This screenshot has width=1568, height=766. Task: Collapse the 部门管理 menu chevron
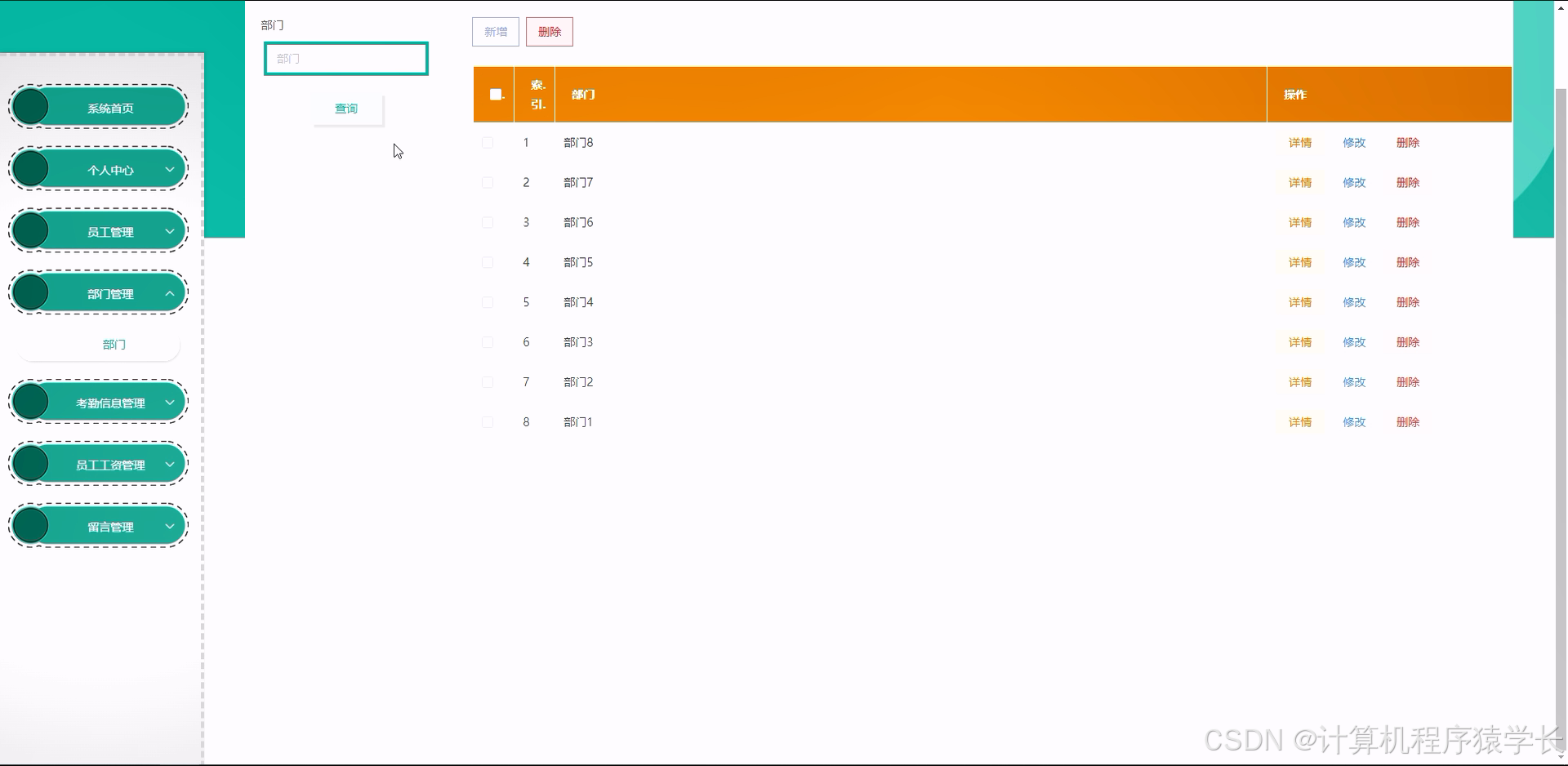point(170,294)
